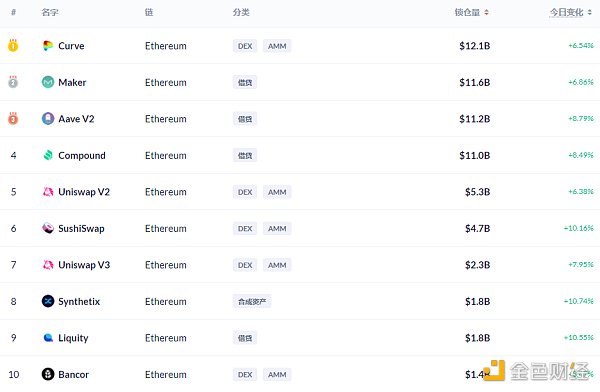Click the Curve rainbow logo icon

point(48,46)
